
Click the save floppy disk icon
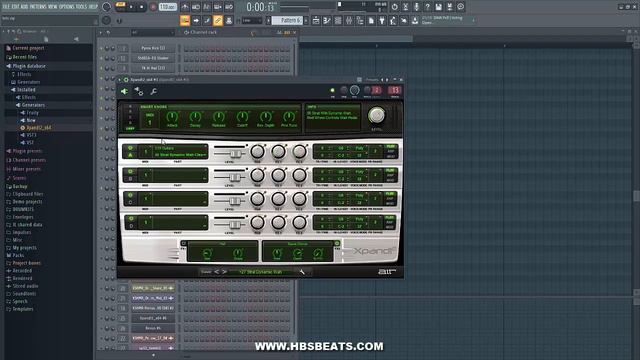tap(438, 7)
